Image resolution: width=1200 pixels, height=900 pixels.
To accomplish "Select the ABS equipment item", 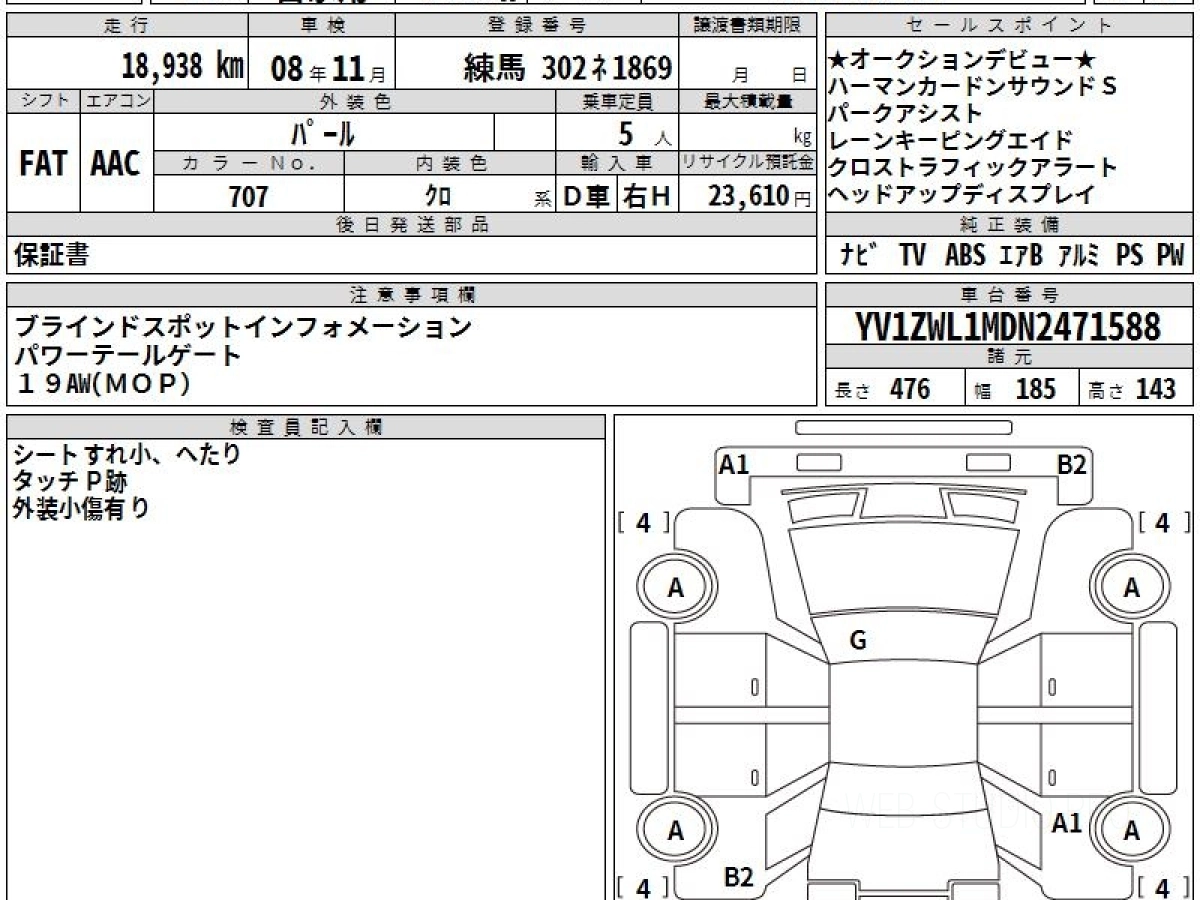I will pyautogui.click(x=964, y=256).
